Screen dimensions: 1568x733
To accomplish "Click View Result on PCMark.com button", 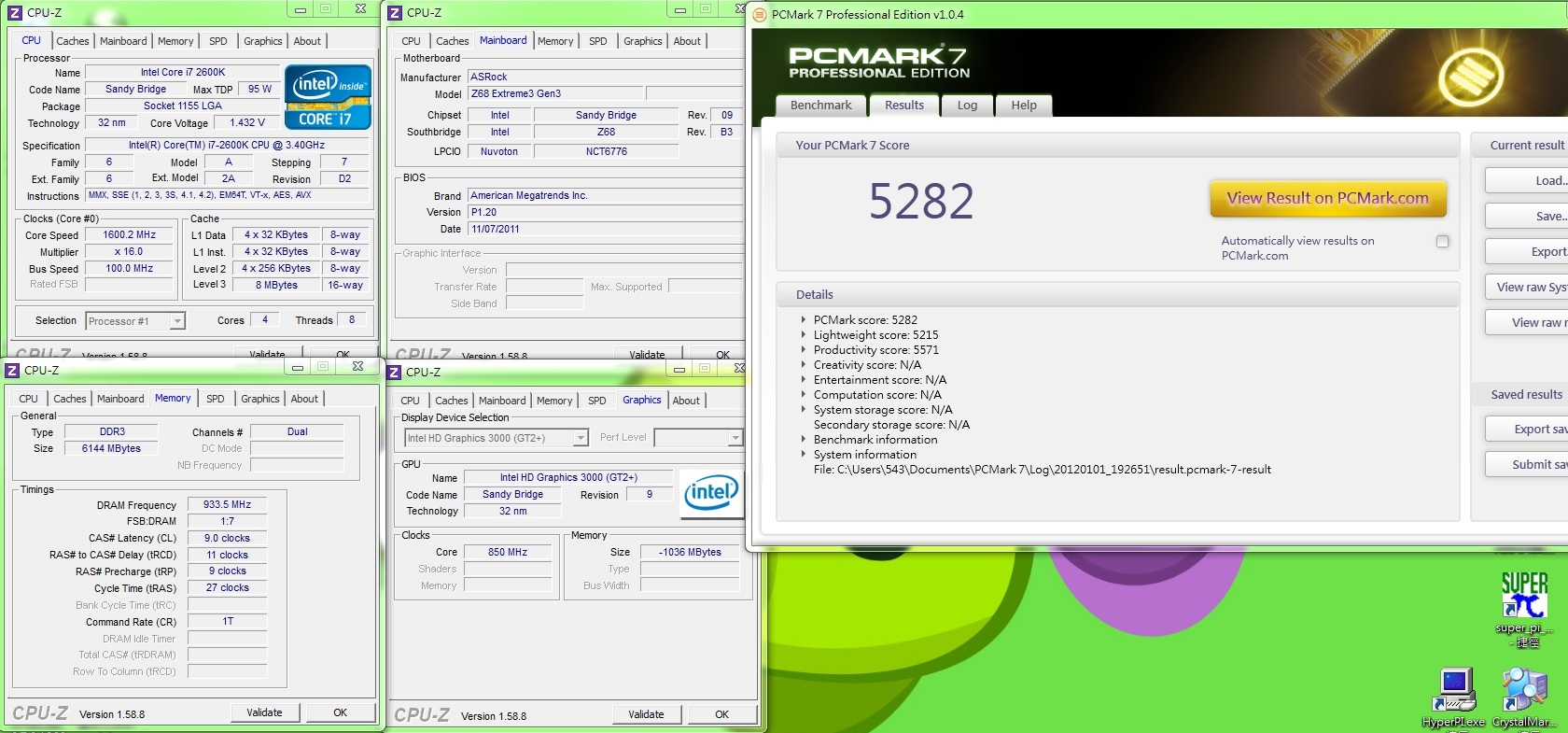I will click(1327, 198).
